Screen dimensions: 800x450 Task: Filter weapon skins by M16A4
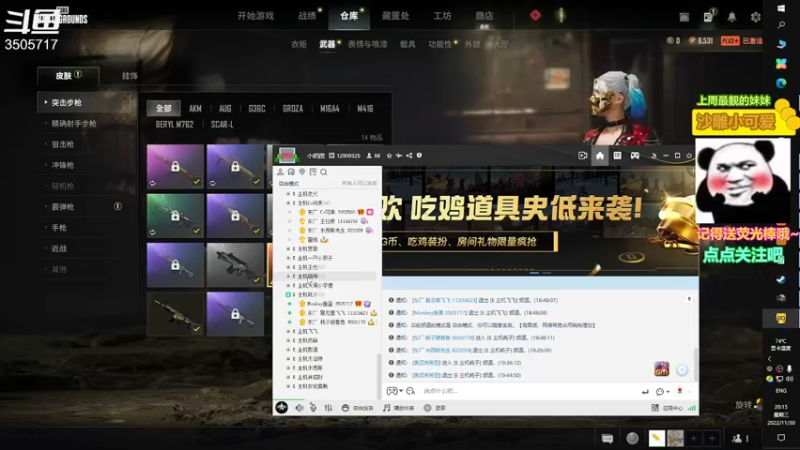330,108
